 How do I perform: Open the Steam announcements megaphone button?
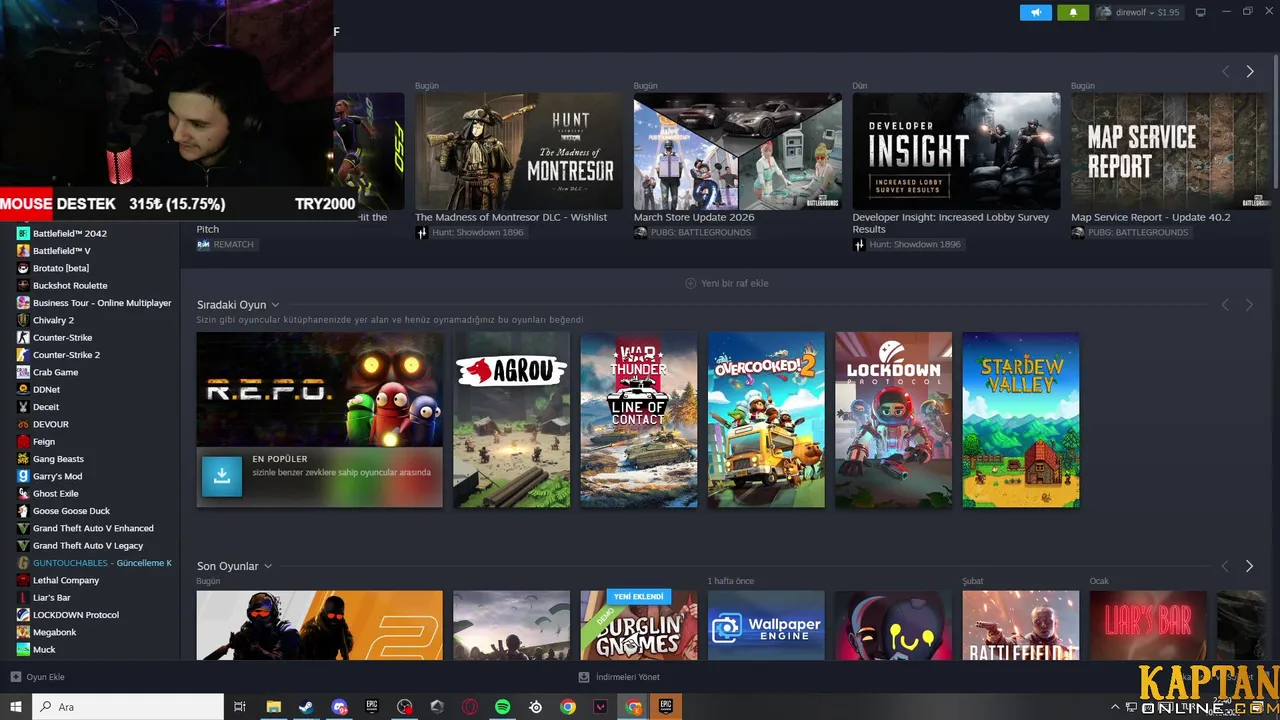point(1035,12)
